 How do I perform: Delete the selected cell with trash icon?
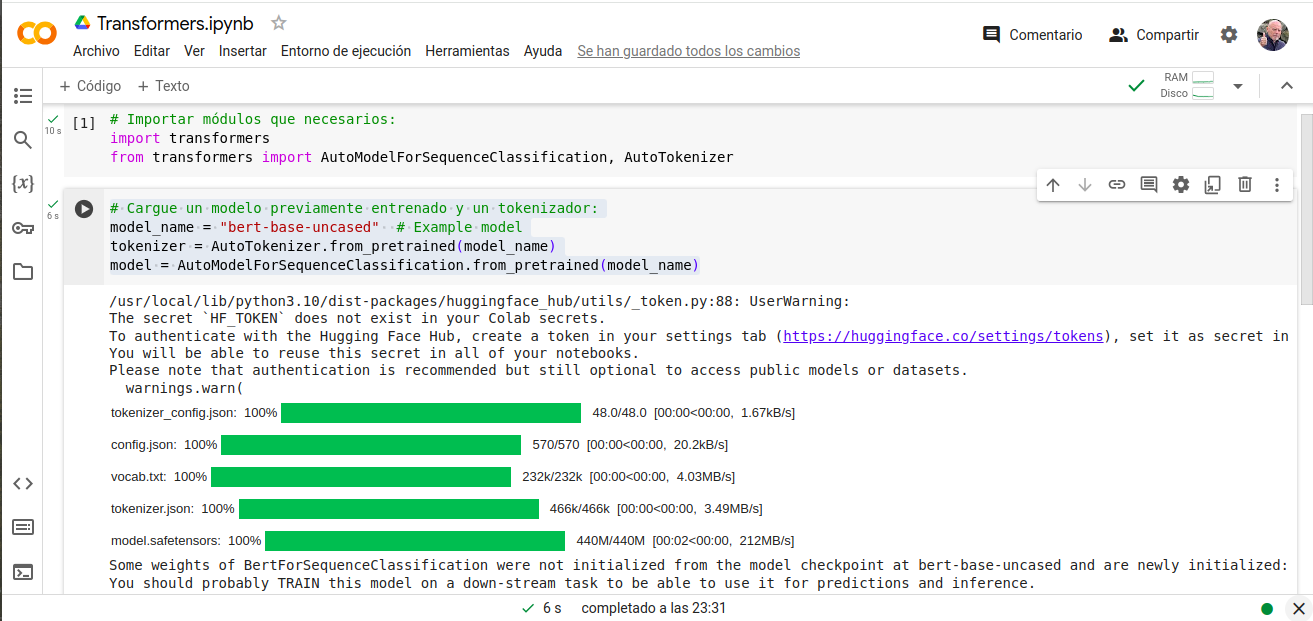point(1245,185)
